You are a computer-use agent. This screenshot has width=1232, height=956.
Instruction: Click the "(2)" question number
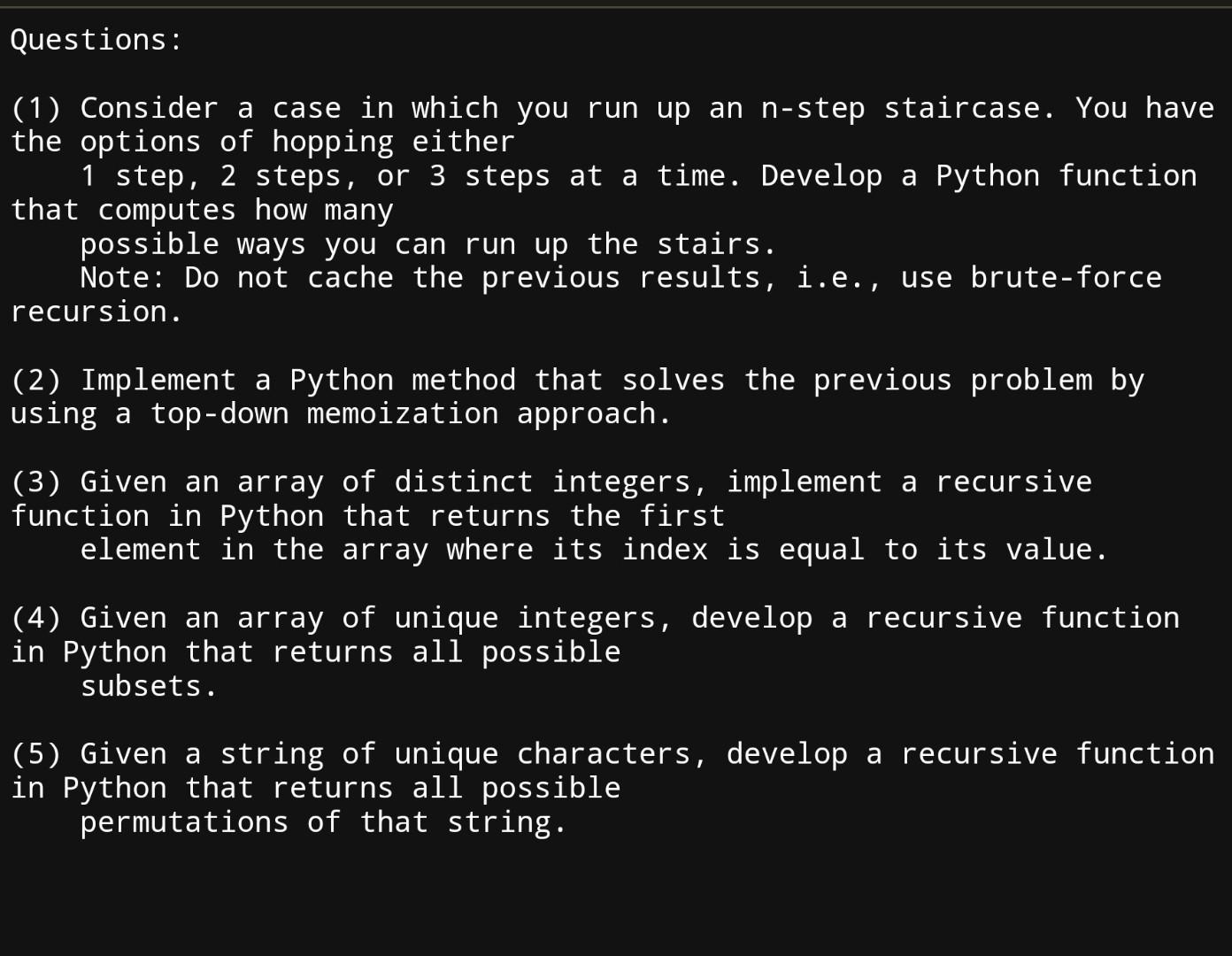(x=36, y=380)
